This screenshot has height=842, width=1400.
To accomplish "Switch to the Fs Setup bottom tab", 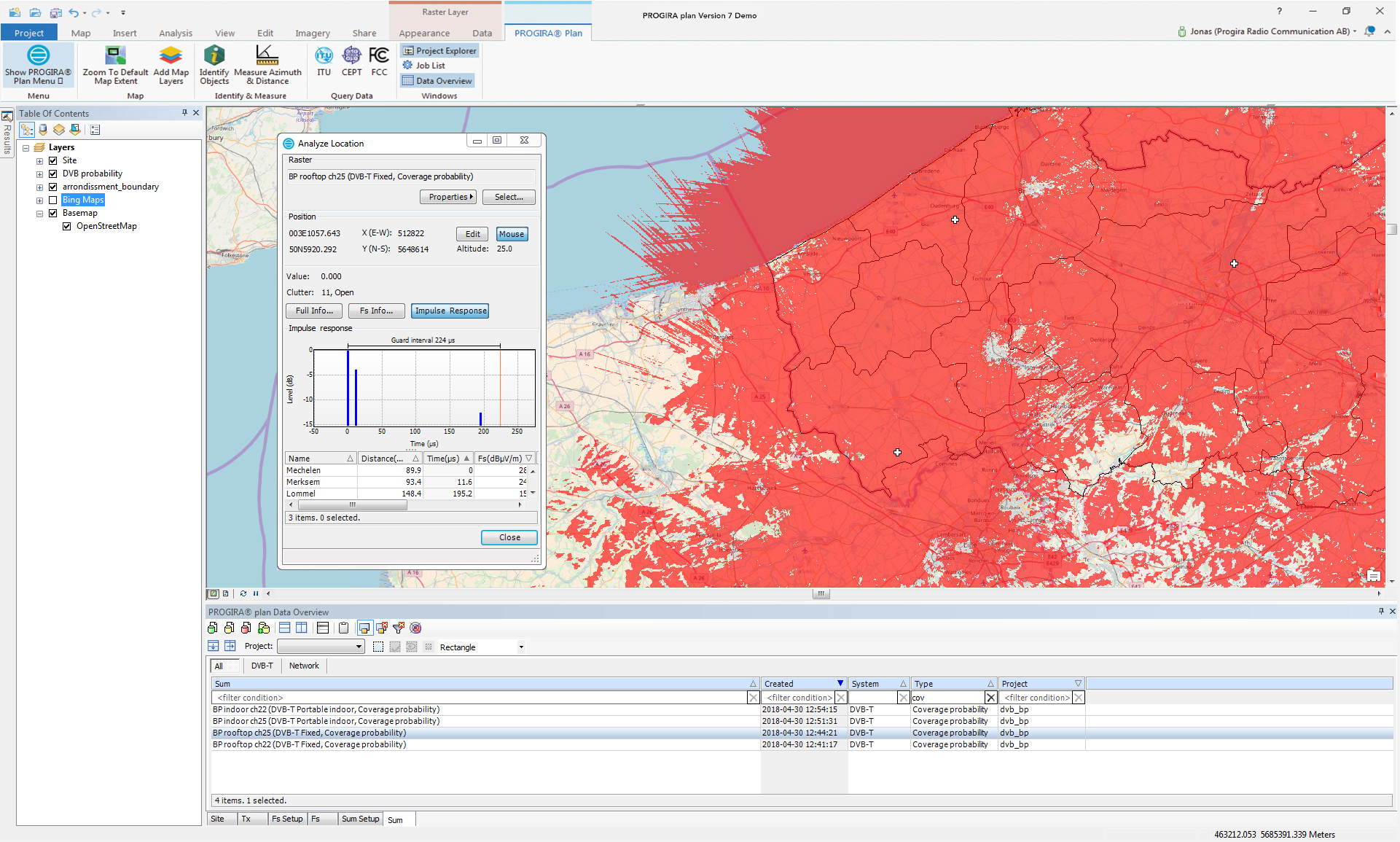I will pos(287,819).
